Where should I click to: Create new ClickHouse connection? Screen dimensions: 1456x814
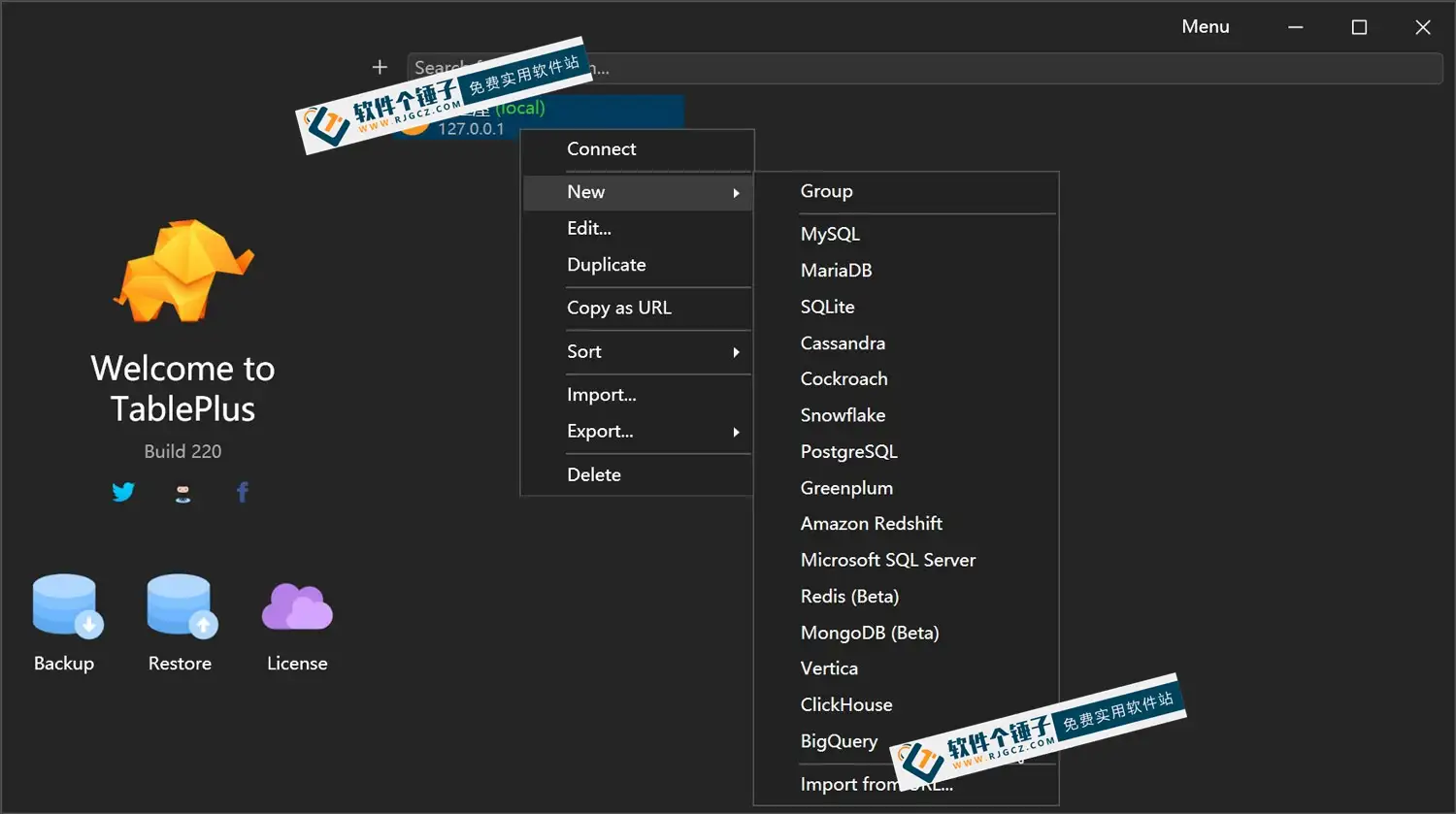click(x=906, y=705)
